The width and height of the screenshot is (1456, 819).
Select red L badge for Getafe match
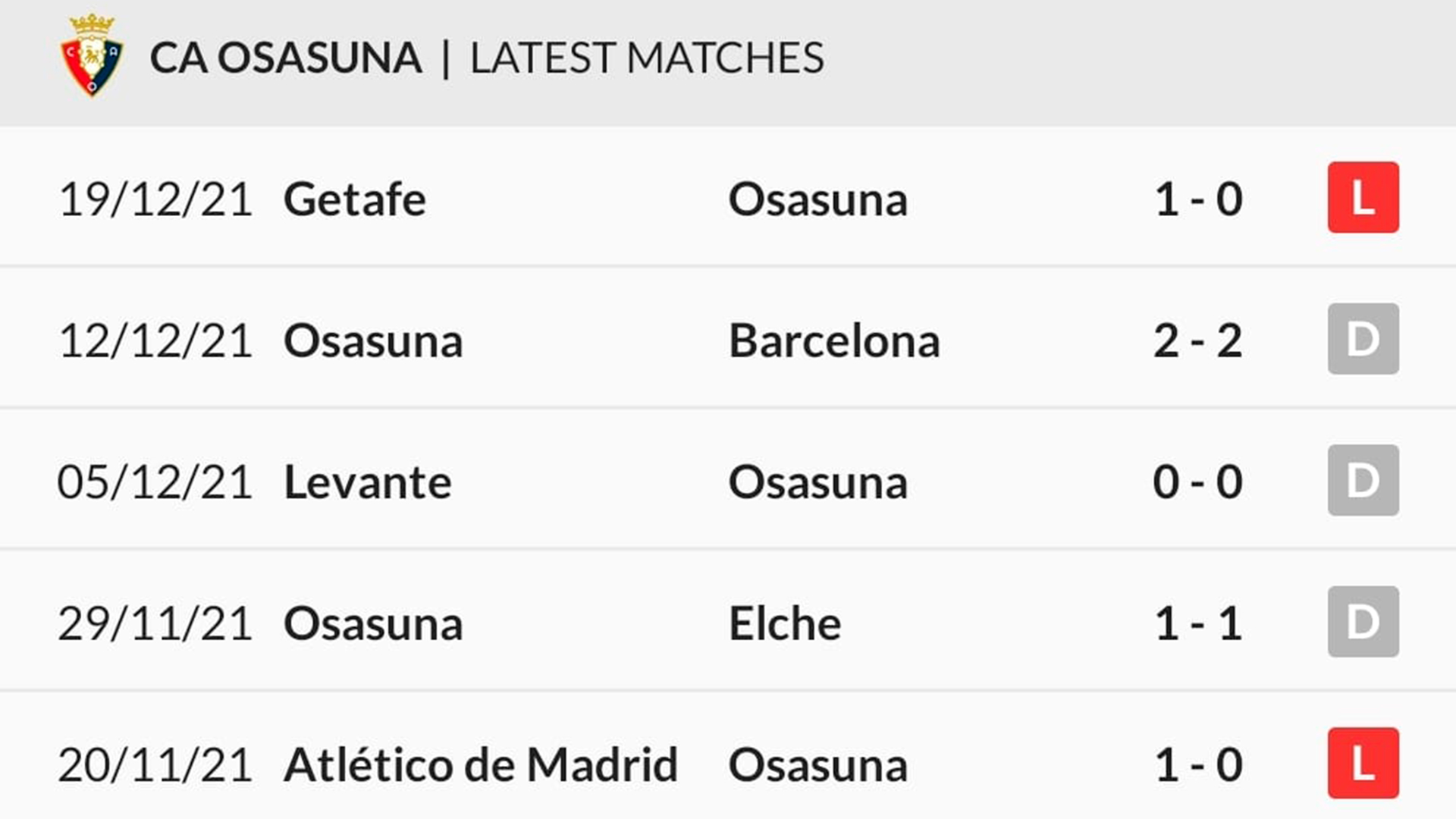coord(1363,197)
